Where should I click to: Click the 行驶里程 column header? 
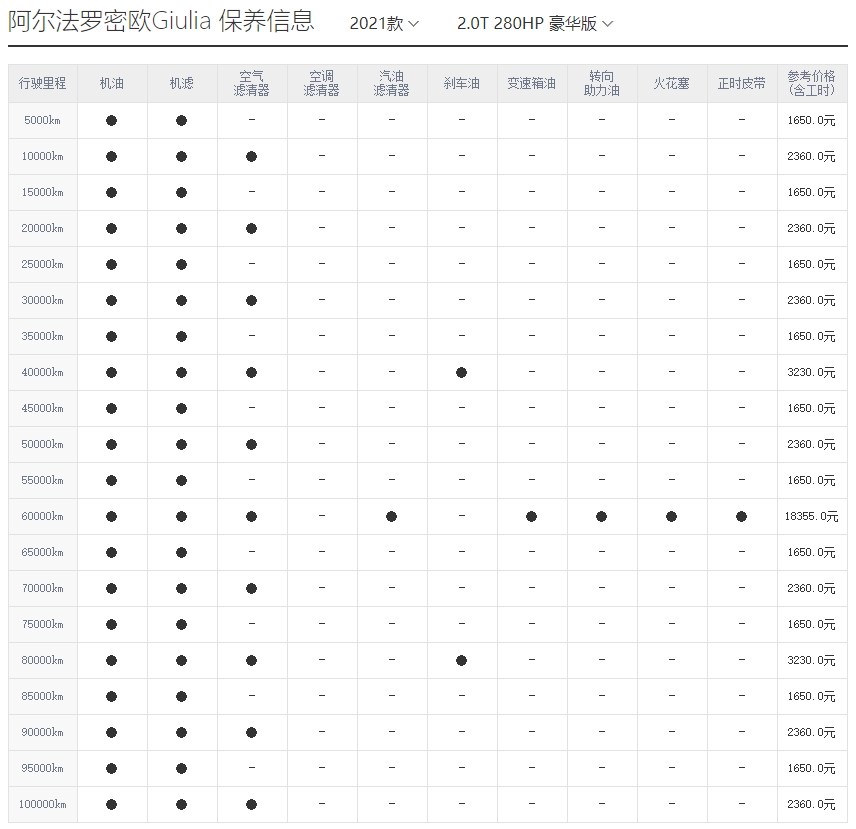click(x=43, y=84)
